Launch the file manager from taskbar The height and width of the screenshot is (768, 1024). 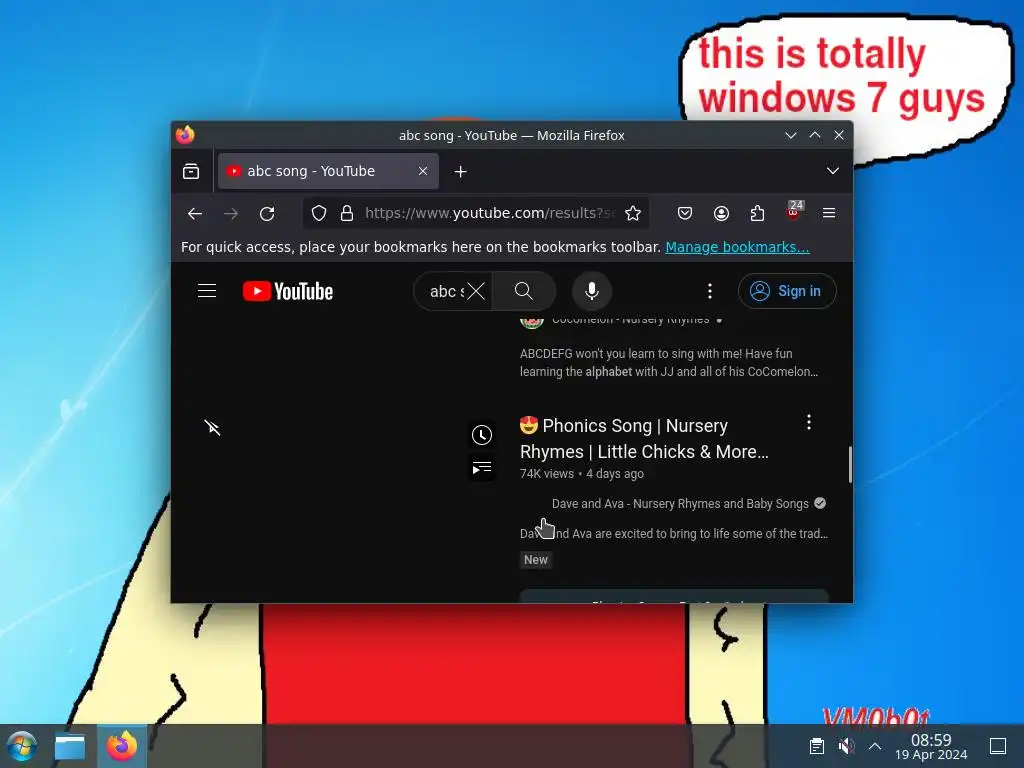click(70, 746)
